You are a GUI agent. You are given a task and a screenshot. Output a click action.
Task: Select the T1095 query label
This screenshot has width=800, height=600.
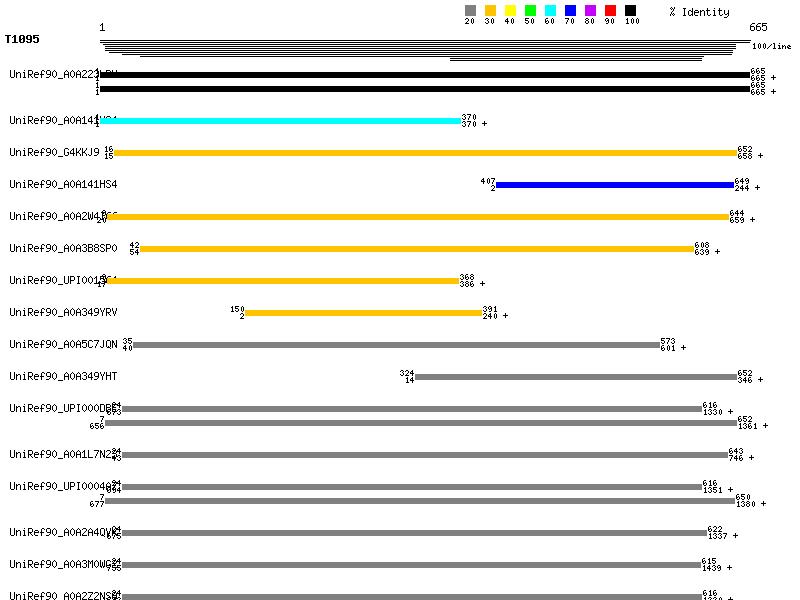[x=22, y=40]
